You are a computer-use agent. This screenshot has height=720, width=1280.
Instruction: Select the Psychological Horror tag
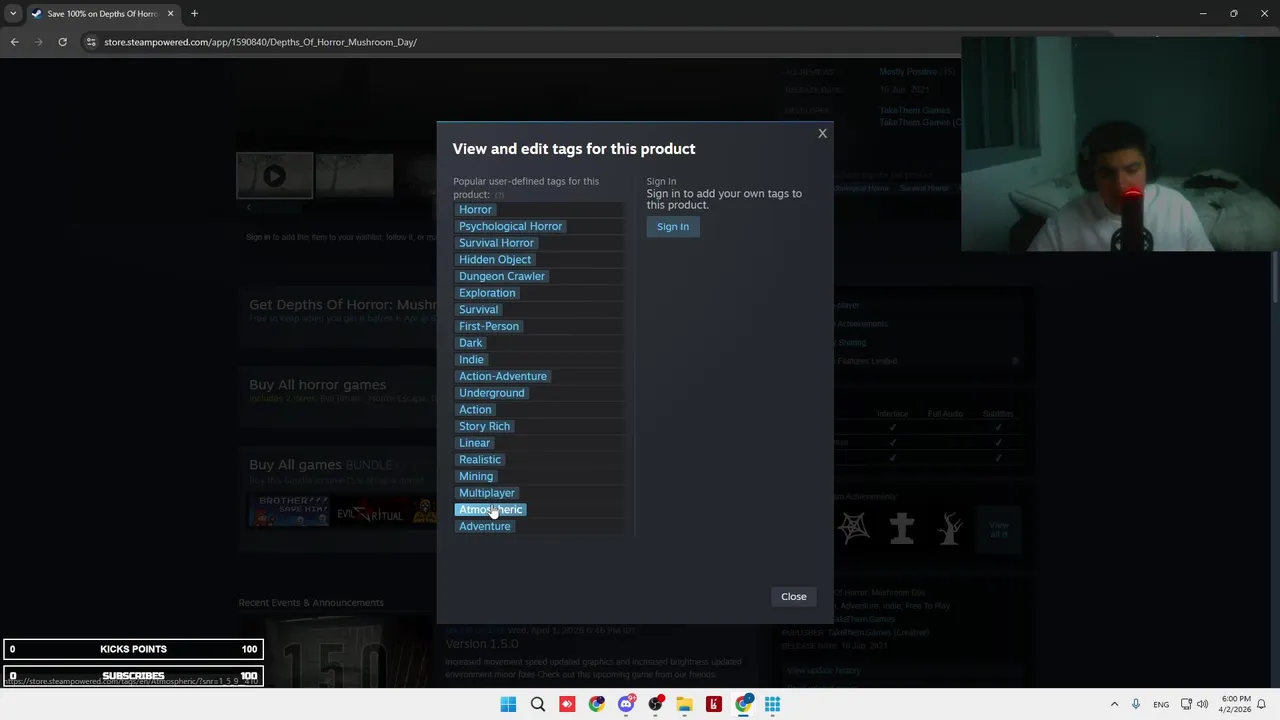pos(510,226)
